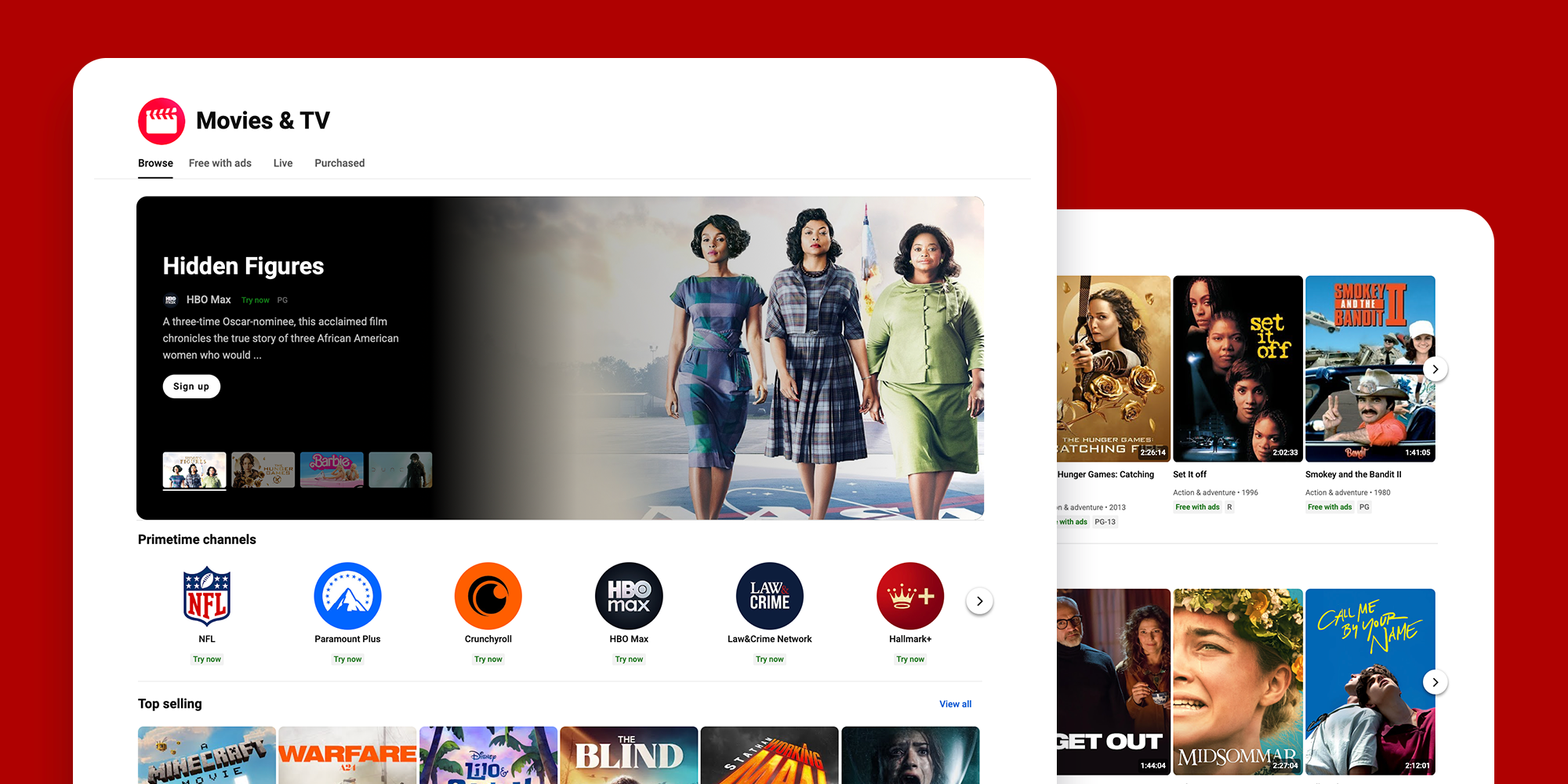Open the Set It Off poster
The image size is (1568, 784).
pyautogui.click(x=1238, y=368)
